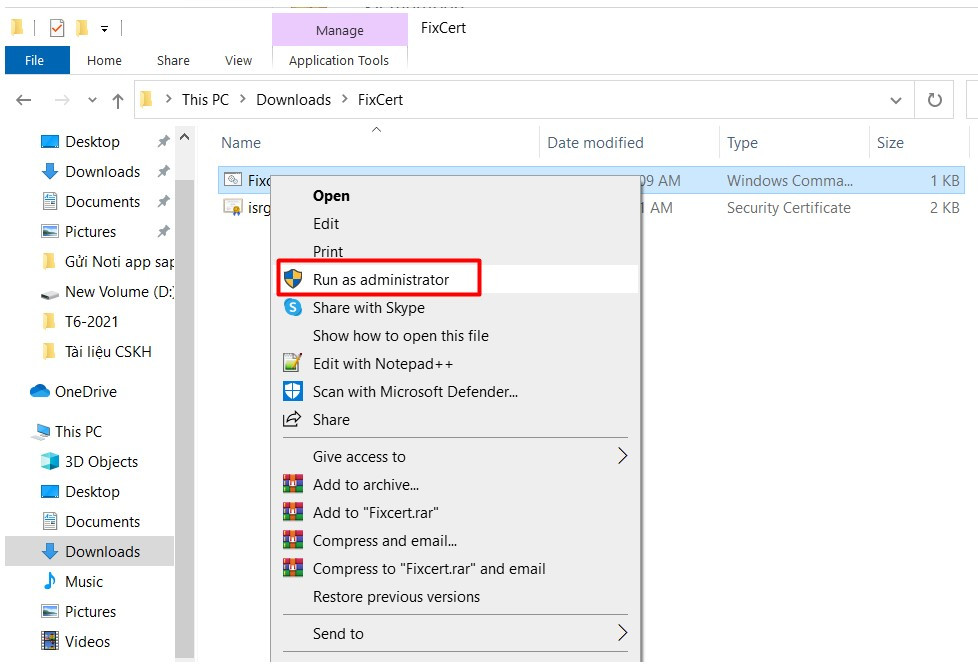Viewport: 978px width, 671px height.
Task: Click FixCert in the address bar
Action: click(380, 100)
